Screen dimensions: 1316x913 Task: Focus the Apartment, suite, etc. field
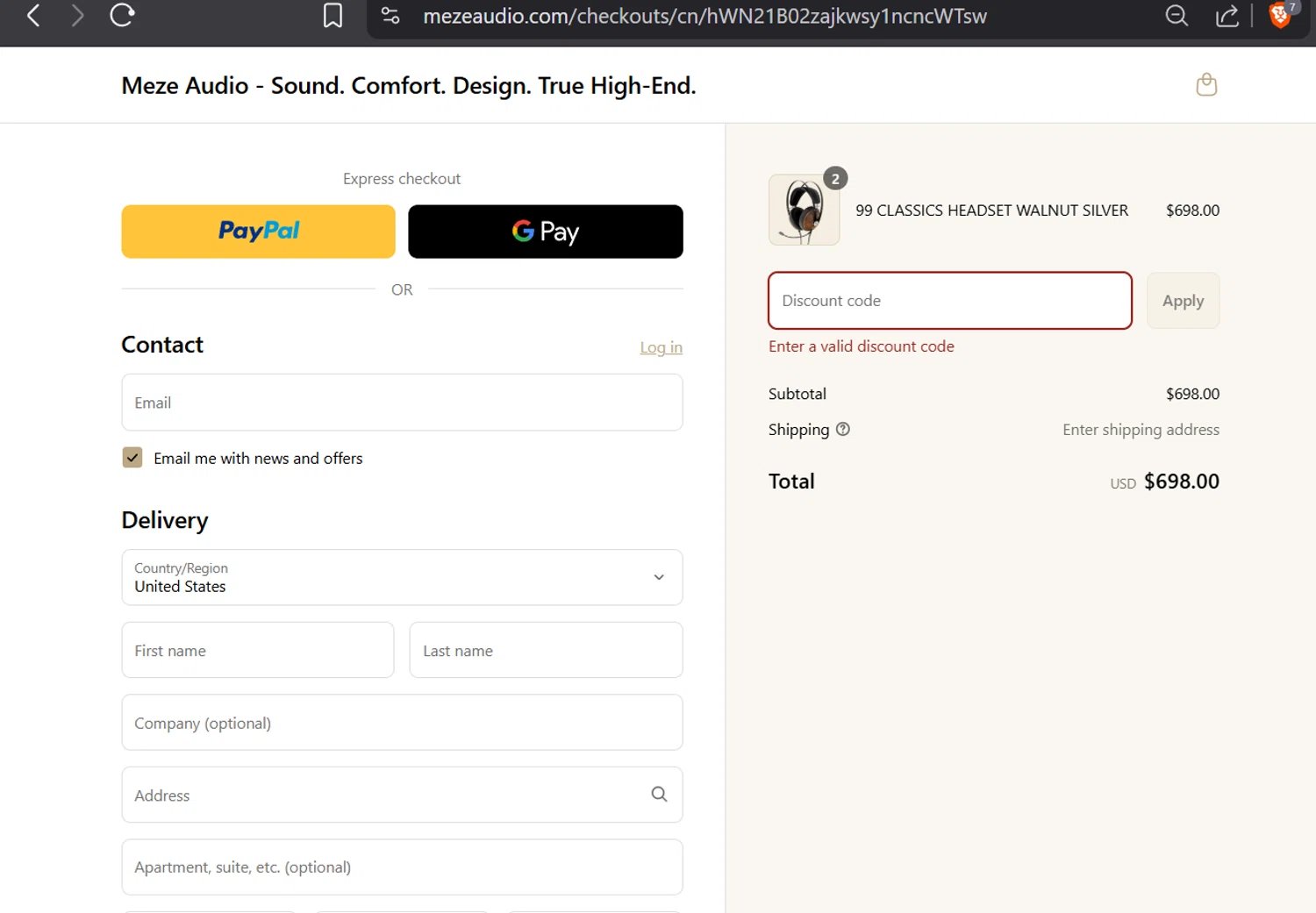coord(402,867)
